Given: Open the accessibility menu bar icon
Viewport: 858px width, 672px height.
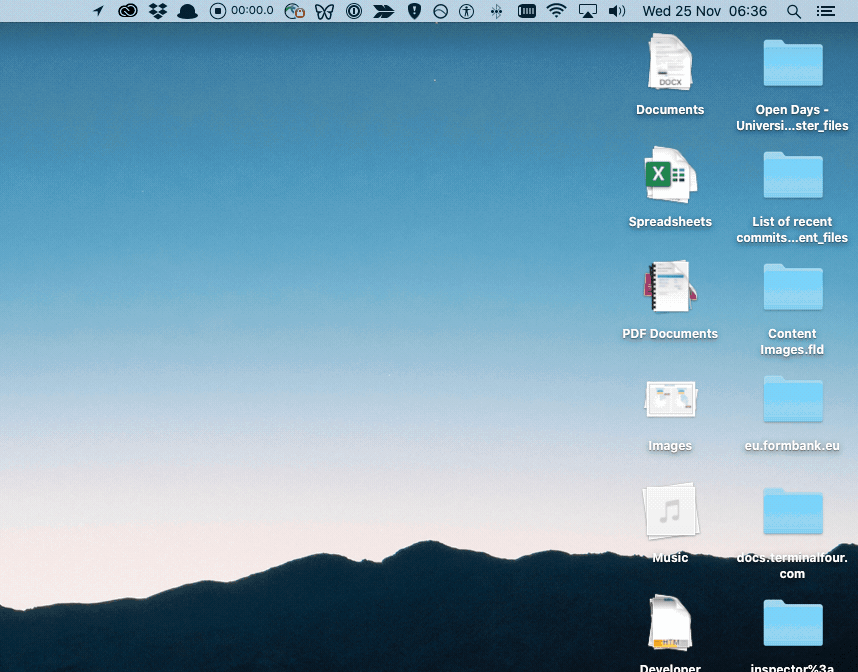Looking at the screenshot, I should pyautogui.click(x=466, y=11).
